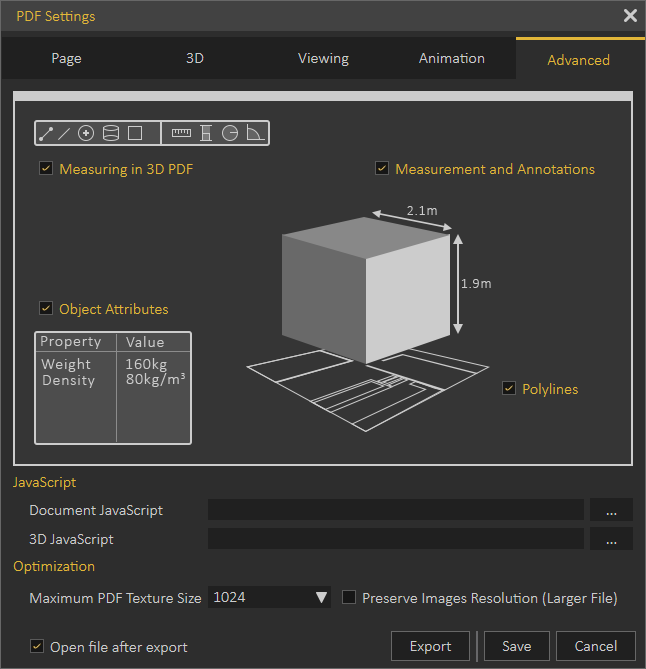The width and height of the screenshot is (646, 669).
Task: Click the circle center plus icon
Action: click(86, 133)
